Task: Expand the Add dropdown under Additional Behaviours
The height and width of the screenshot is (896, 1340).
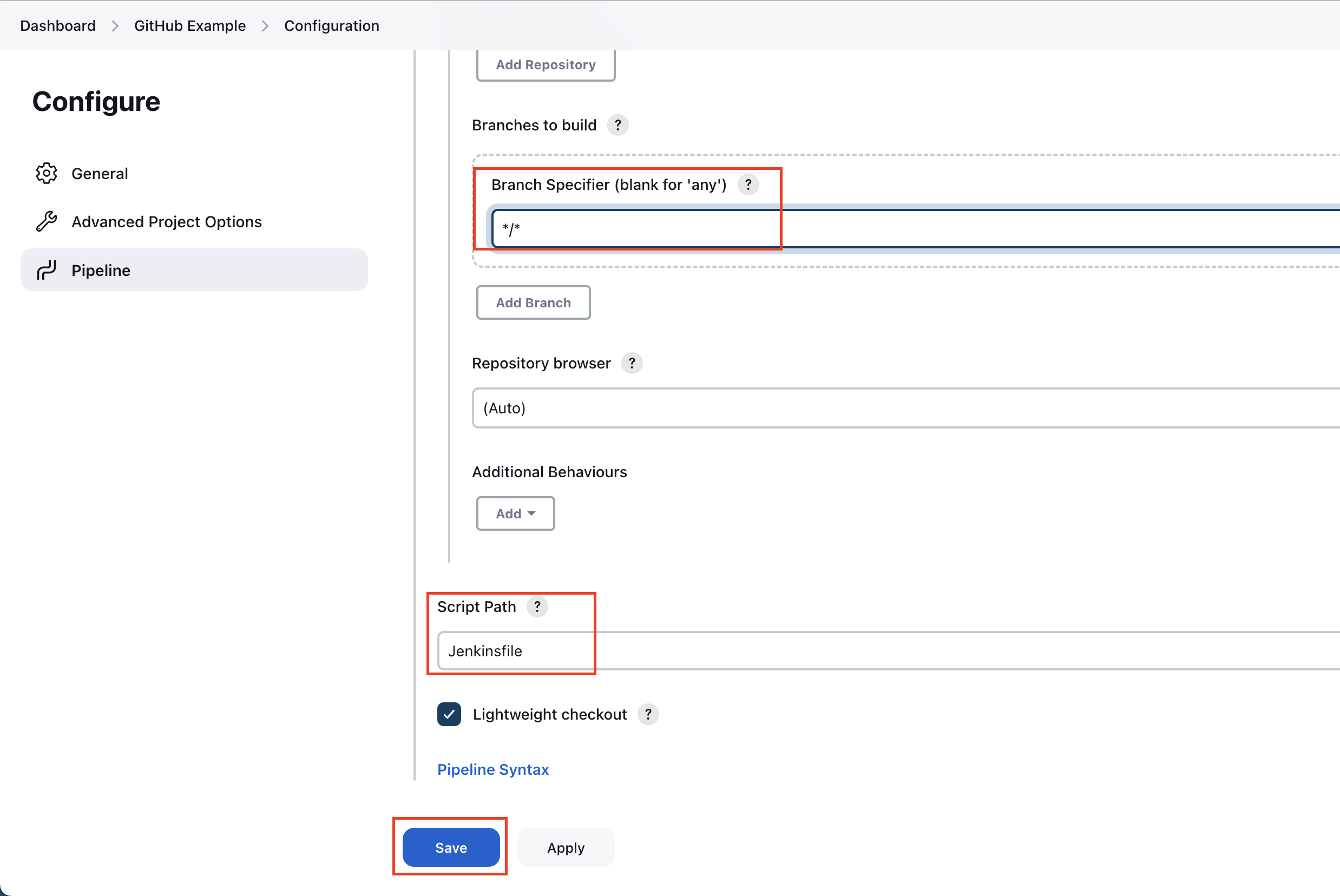Action: click(515, 513)
